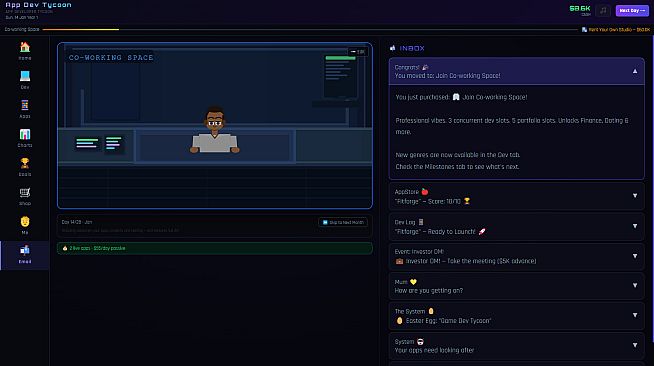Click the Co-working Space progress label

point(22,30)
